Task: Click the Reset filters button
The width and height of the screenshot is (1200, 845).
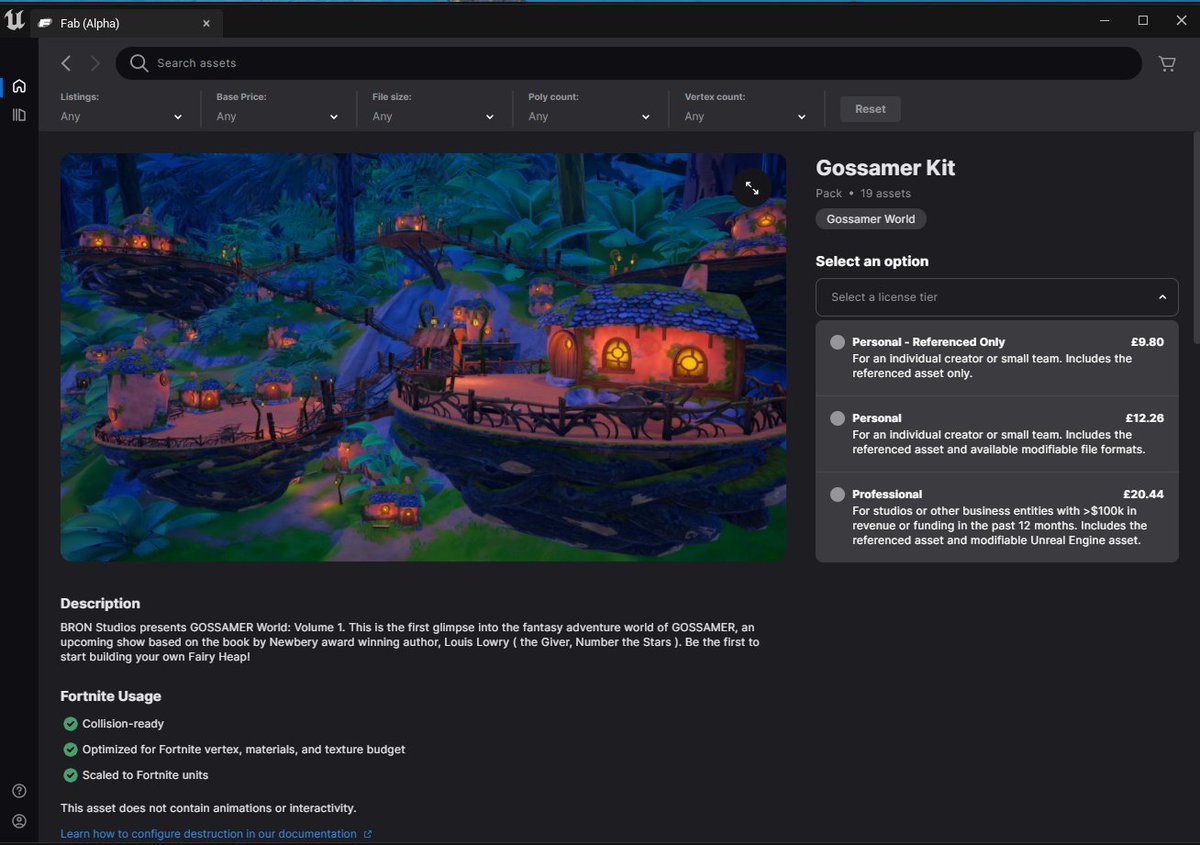Action: (870, 109)
